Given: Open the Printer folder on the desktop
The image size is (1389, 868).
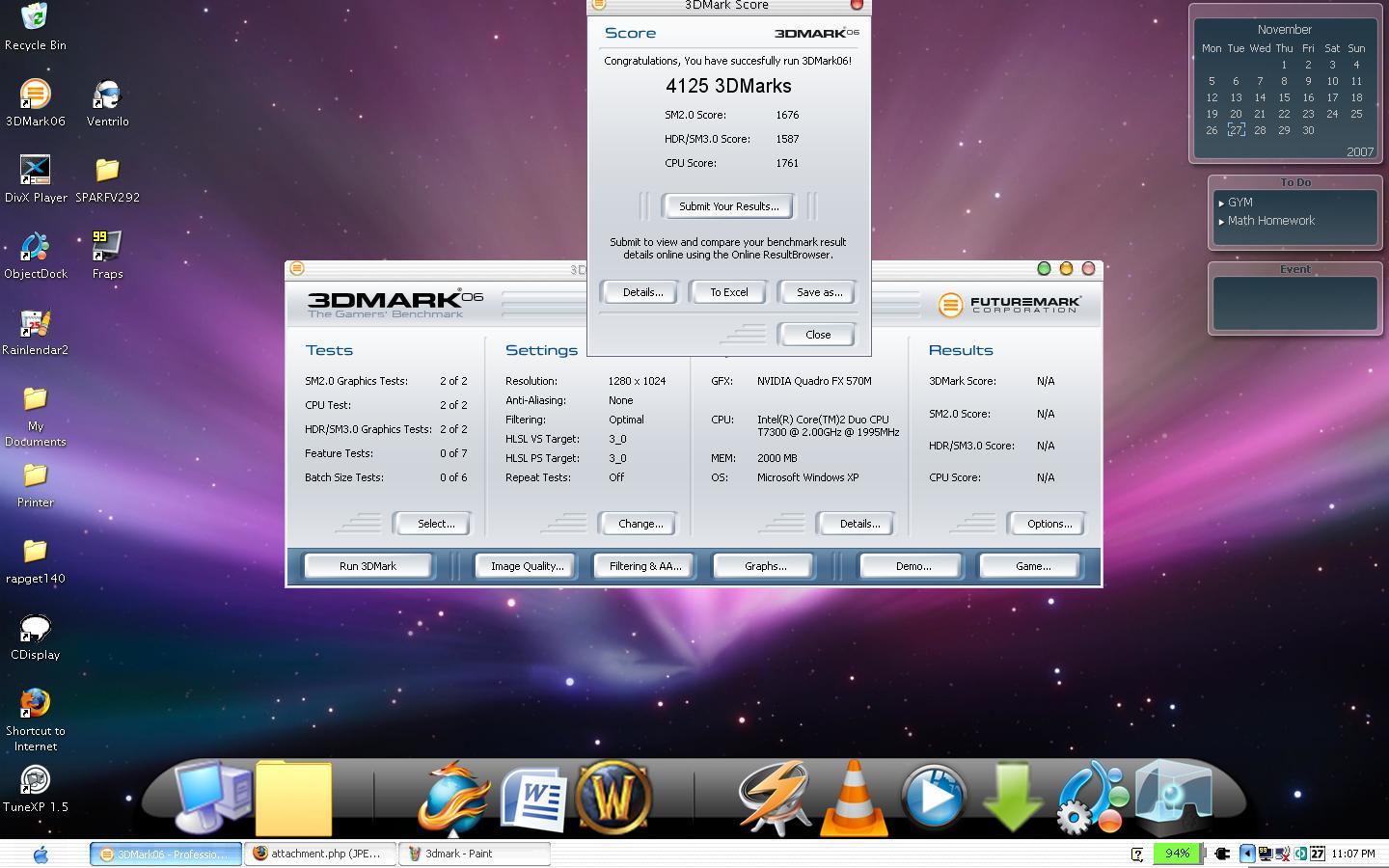Looking at the screenshot, I should [35, 484].
